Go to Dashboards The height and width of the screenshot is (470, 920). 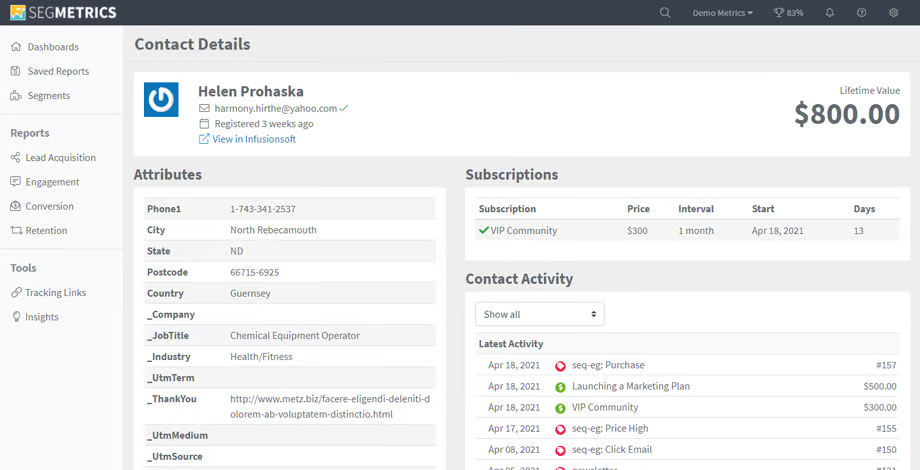[53, 47]
